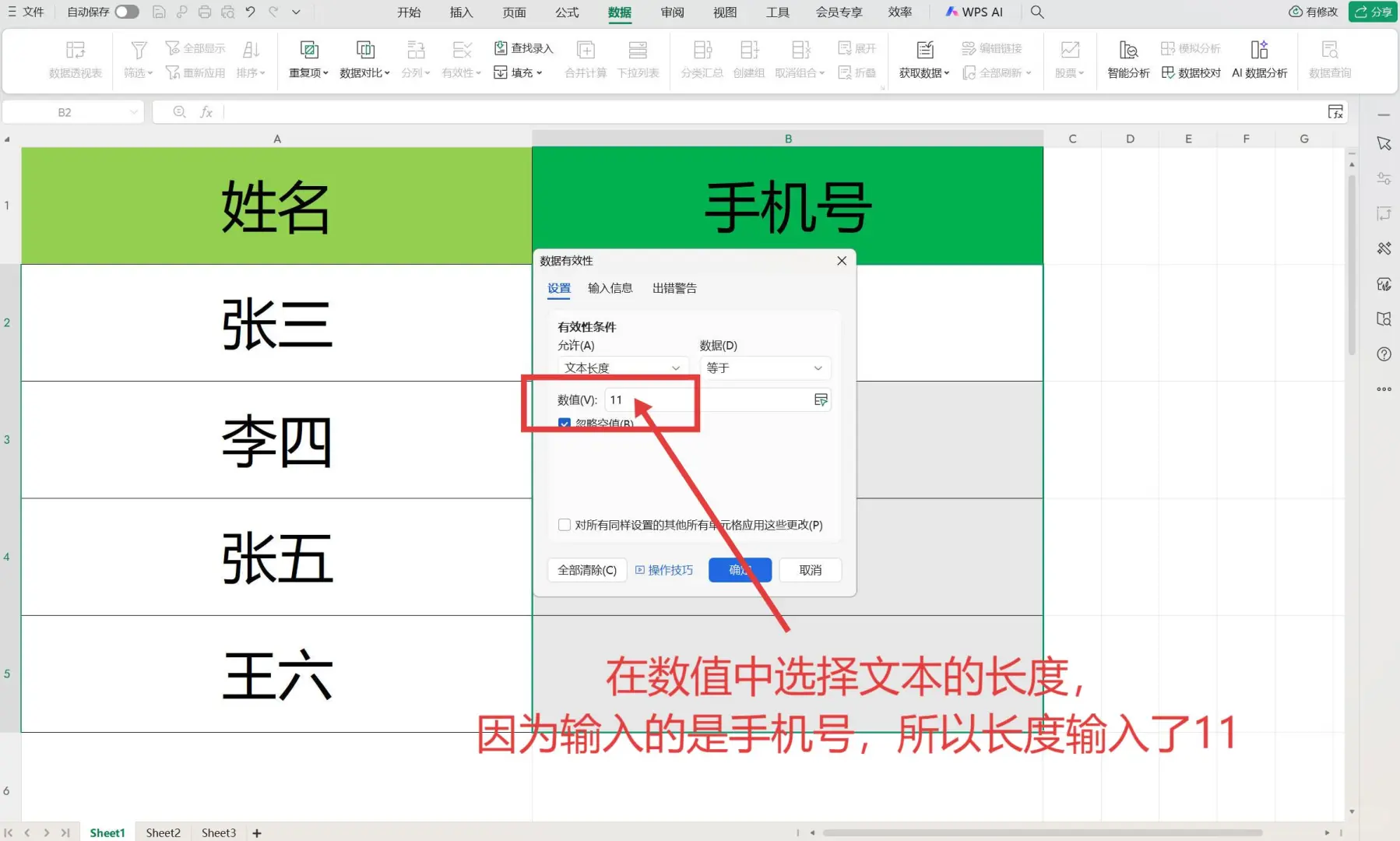Click the horizontal scrollbar at bottom

click(x=1042, y=832)
